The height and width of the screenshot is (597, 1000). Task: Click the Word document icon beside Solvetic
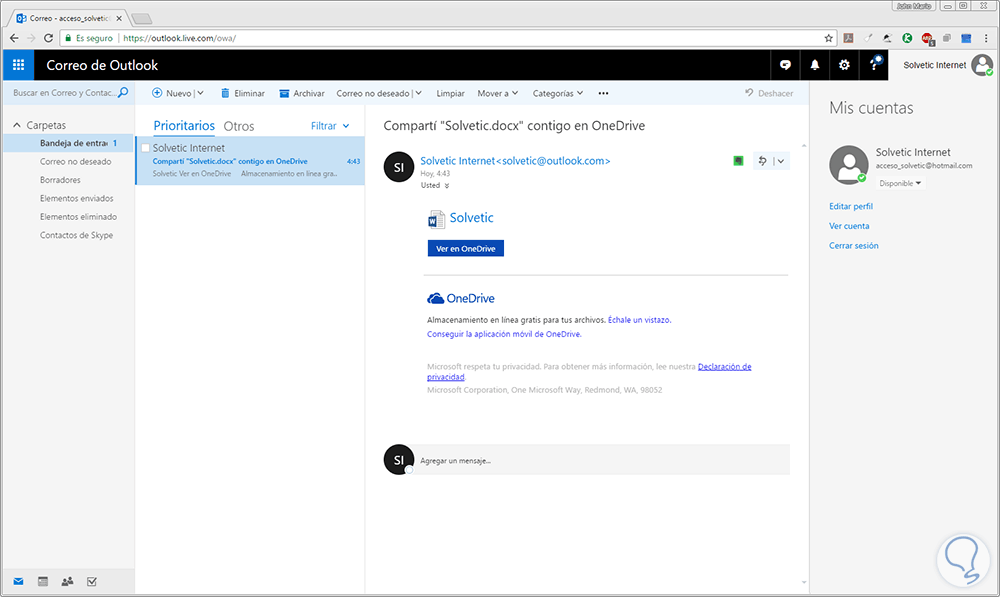click(x=436, y=219)
